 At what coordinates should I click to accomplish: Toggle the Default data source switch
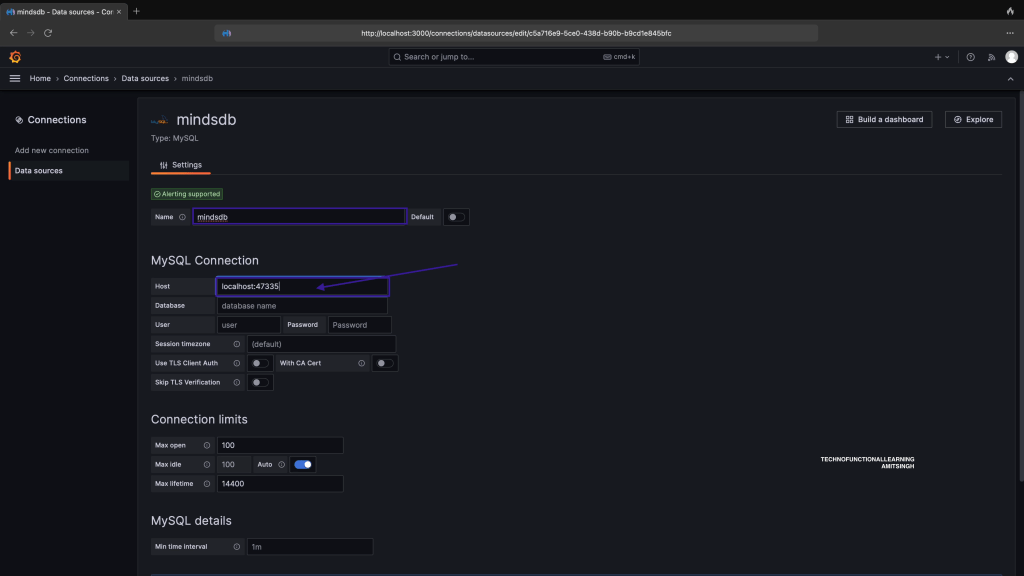(x=456, y=217)
